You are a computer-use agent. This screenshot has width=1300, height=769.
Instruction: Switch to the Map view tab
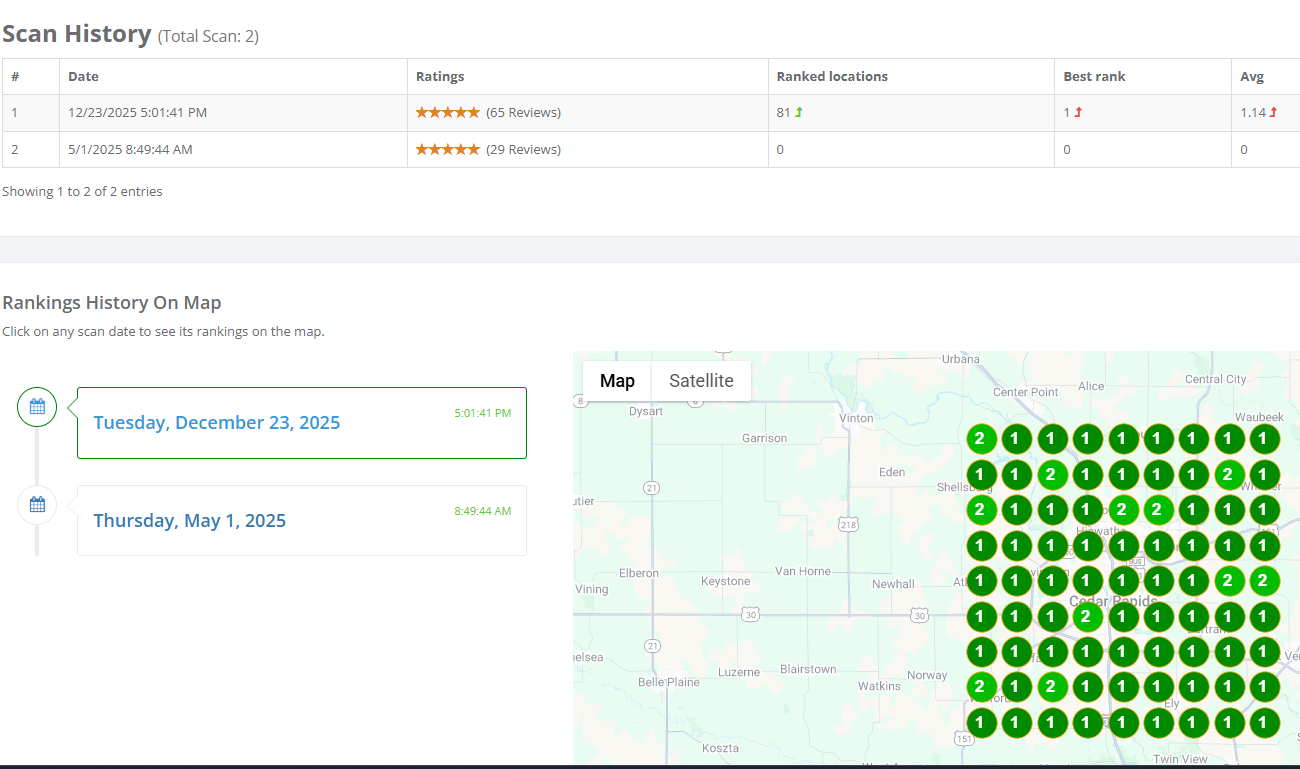617,381
